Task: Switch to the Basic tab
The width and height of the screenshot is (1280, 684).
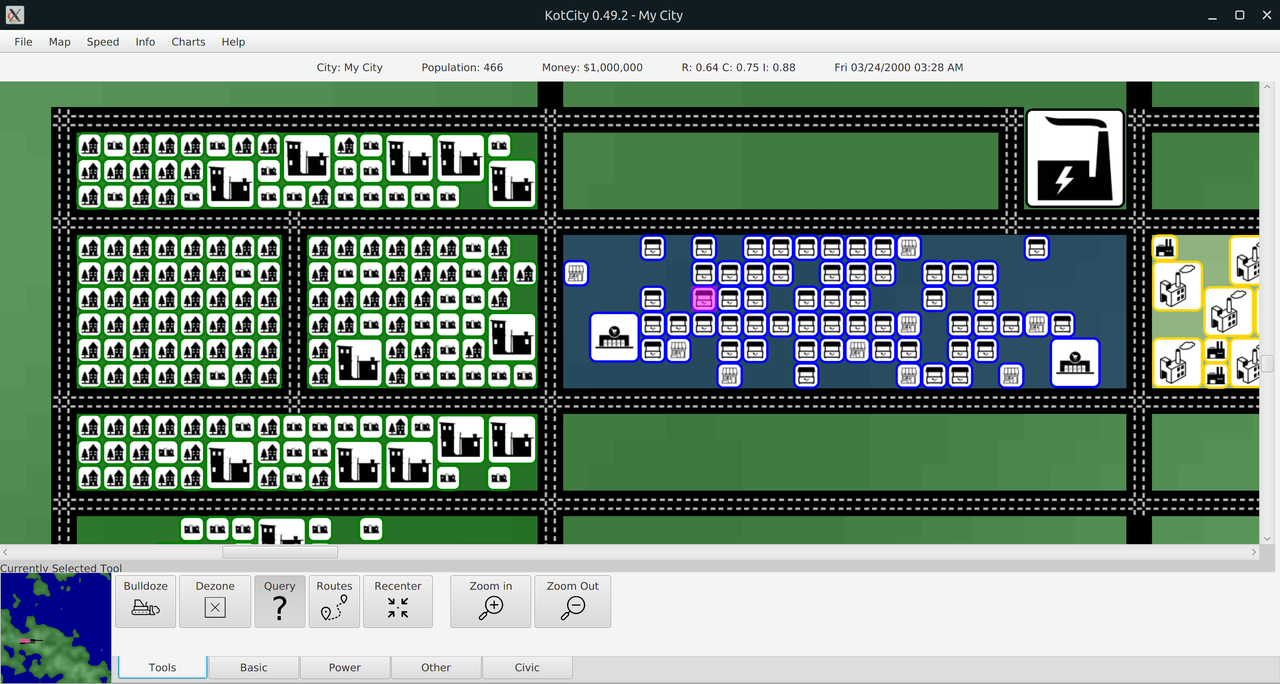Action: pyautogui.click(x=254, y=667)
